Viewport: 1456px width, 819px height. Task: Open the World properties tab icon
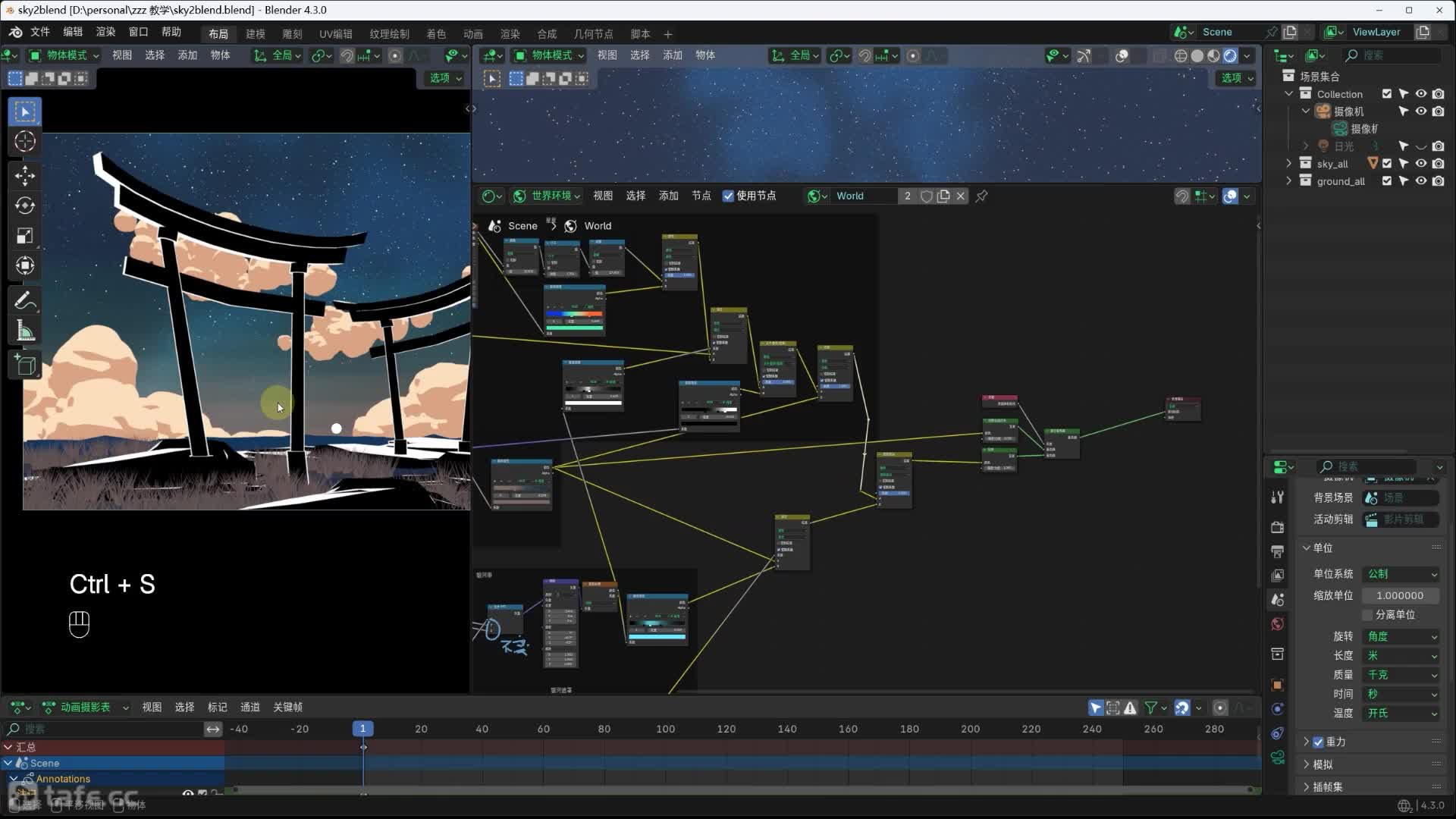pyautogui.click(x=1278, y=624)
